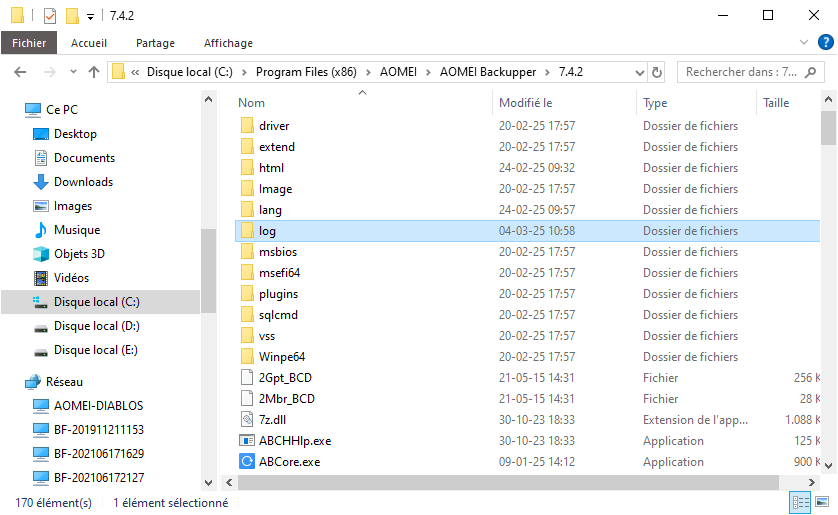Select BF-201911211153 network computer

coord(99,430)
